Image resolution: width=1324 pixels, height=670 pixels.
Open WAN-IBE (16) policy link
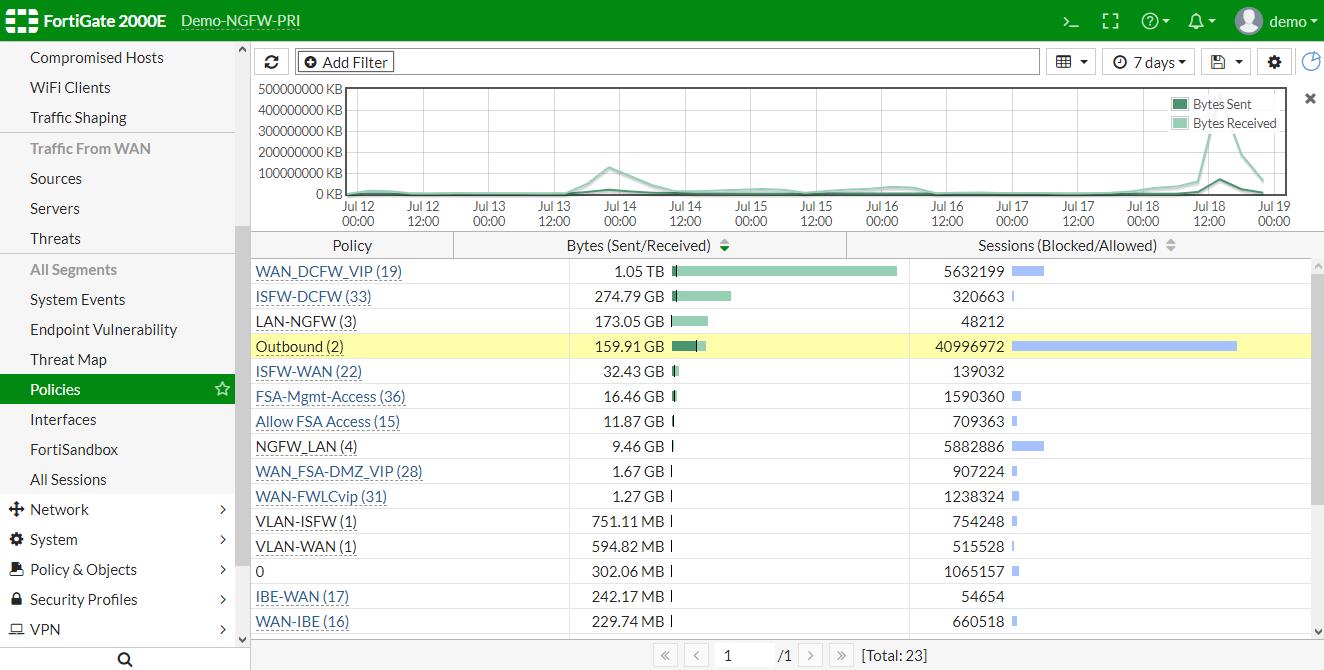pos(302,621)
